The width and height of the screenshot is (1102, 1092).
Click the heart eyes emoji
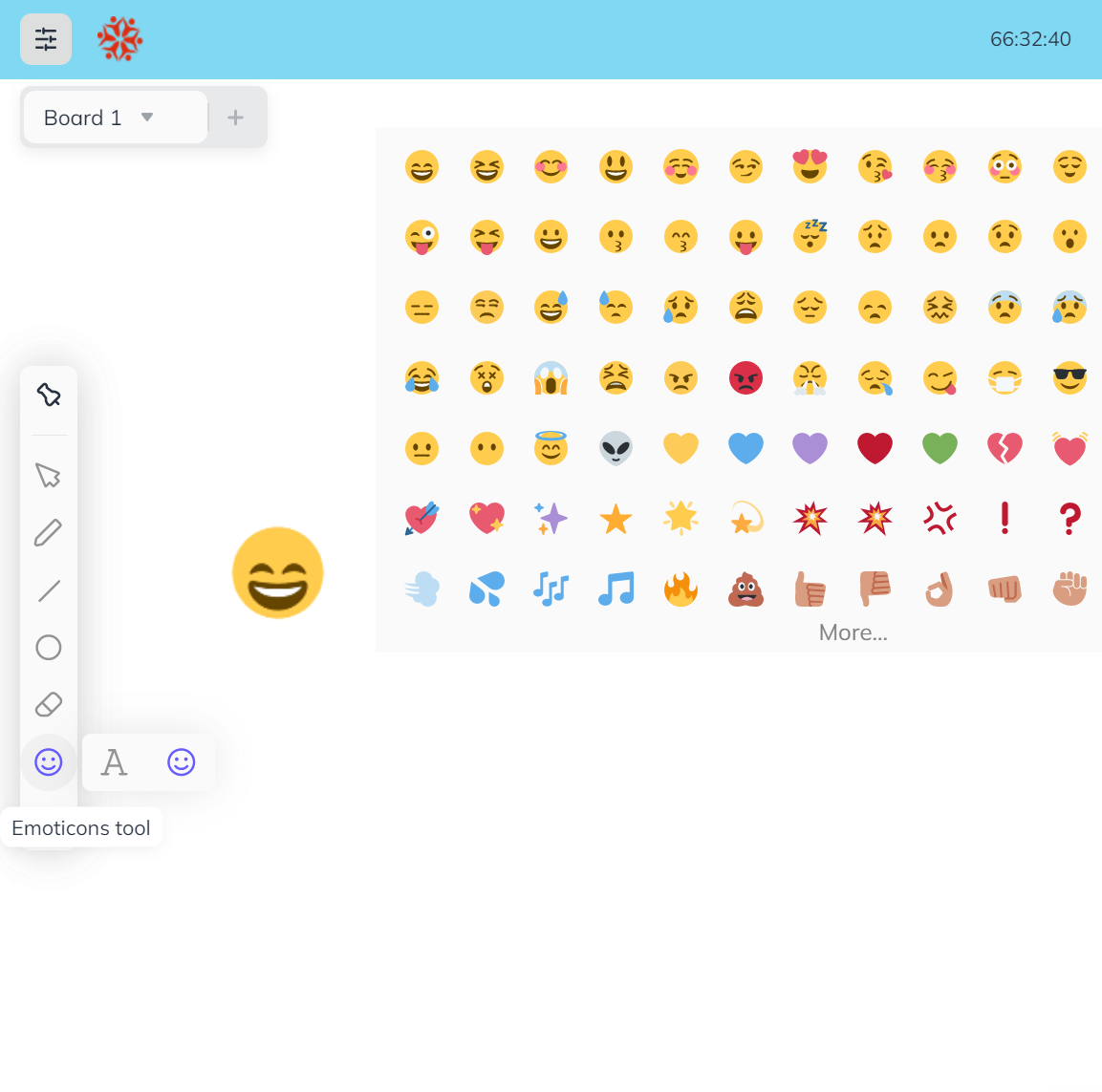click(810, 166)
